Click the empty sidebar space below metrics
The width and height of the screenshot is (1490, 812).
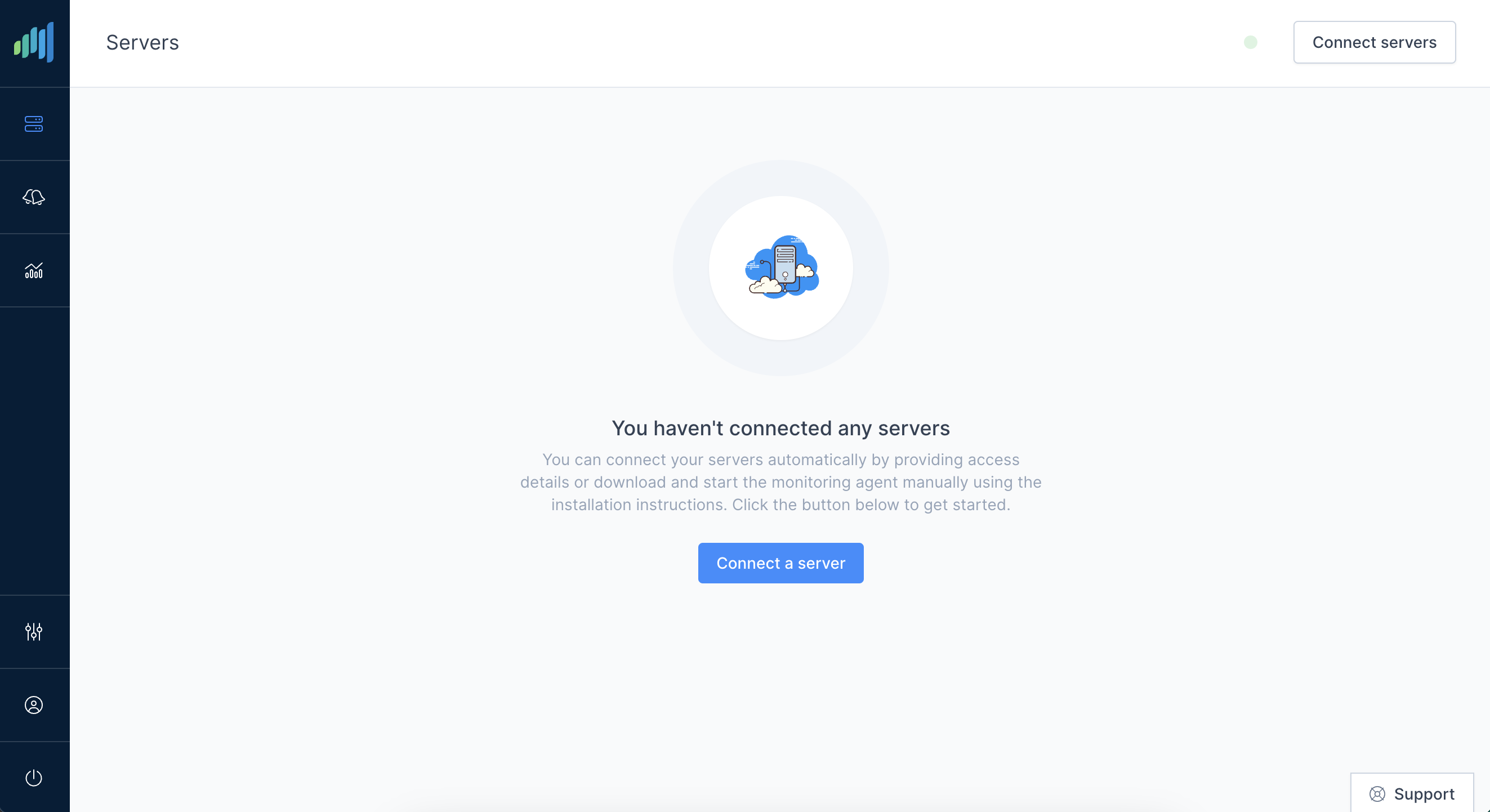coord(35,451)
